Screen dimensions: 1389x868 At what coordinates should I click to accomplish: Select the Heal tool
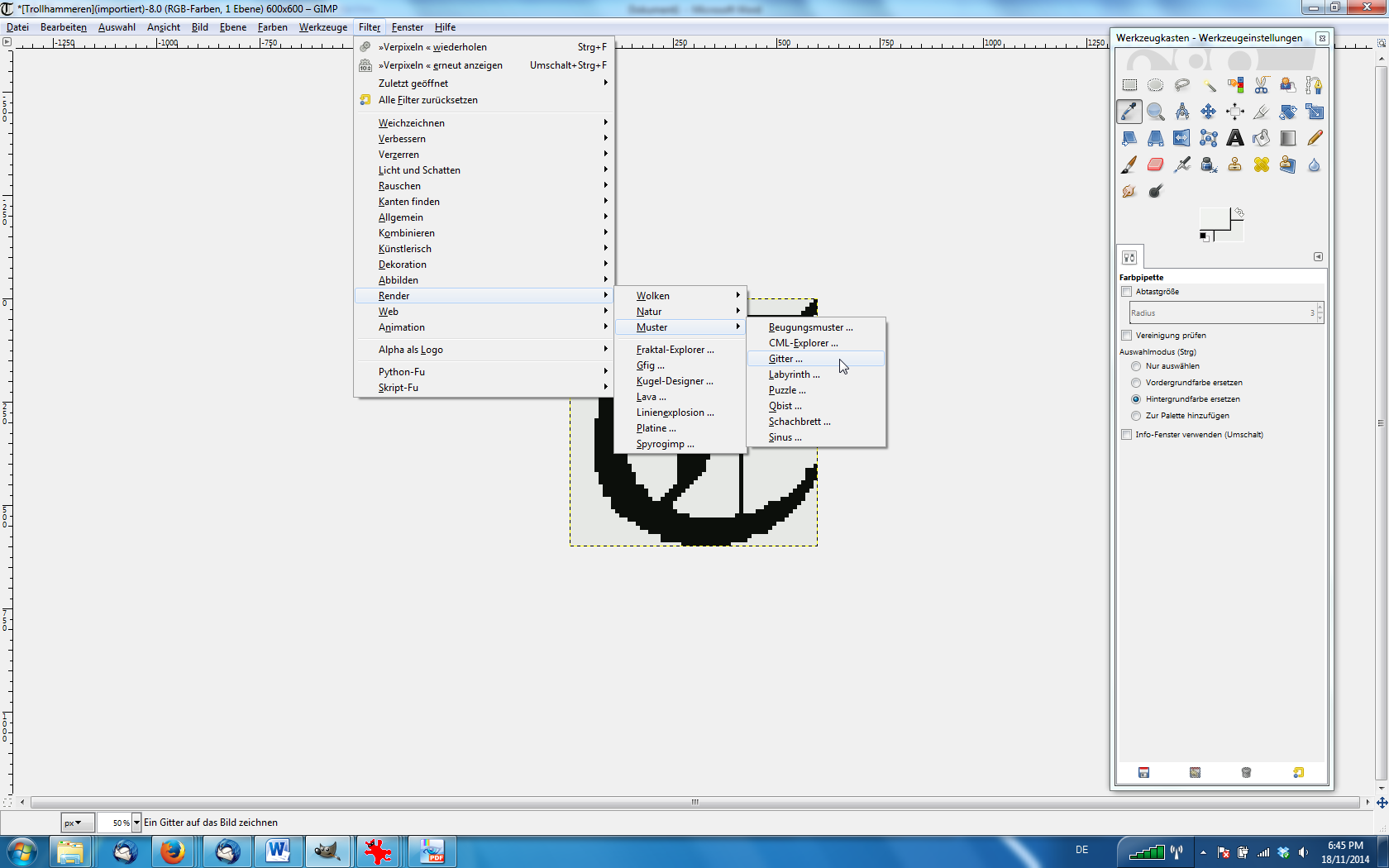(1262, 165)
